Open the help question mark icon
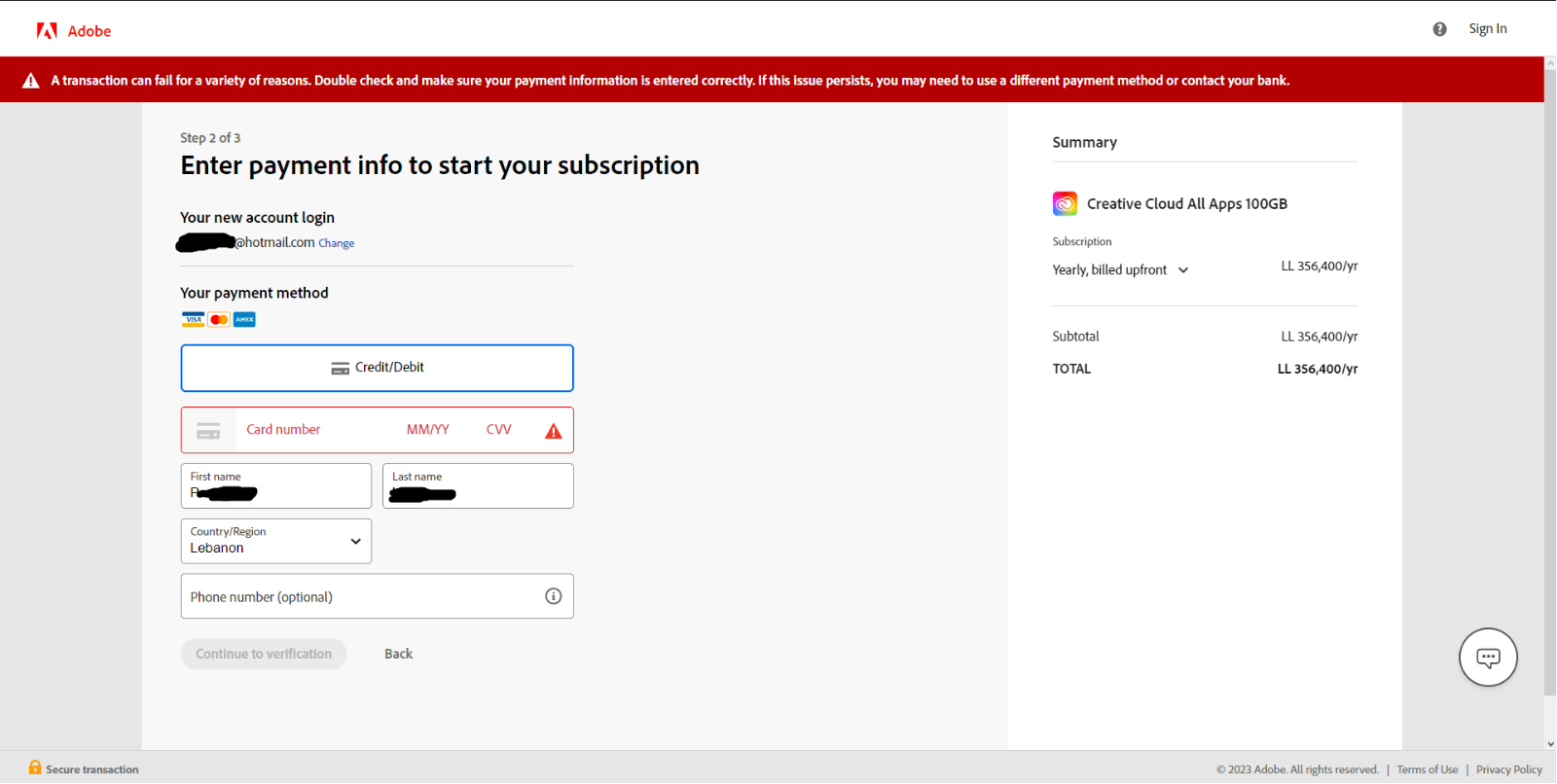This screenshot has width=1557, height=784. click(x=1439, y=29)
